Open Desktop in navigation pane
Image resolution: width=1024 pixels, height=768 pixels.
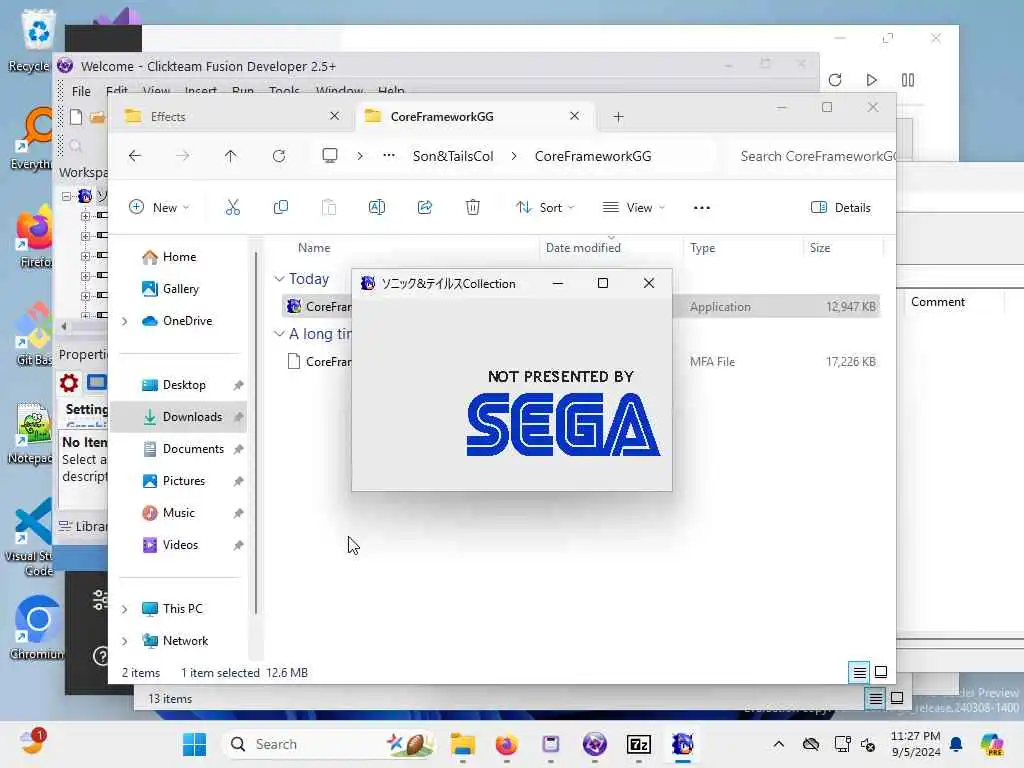pos(184,385)
